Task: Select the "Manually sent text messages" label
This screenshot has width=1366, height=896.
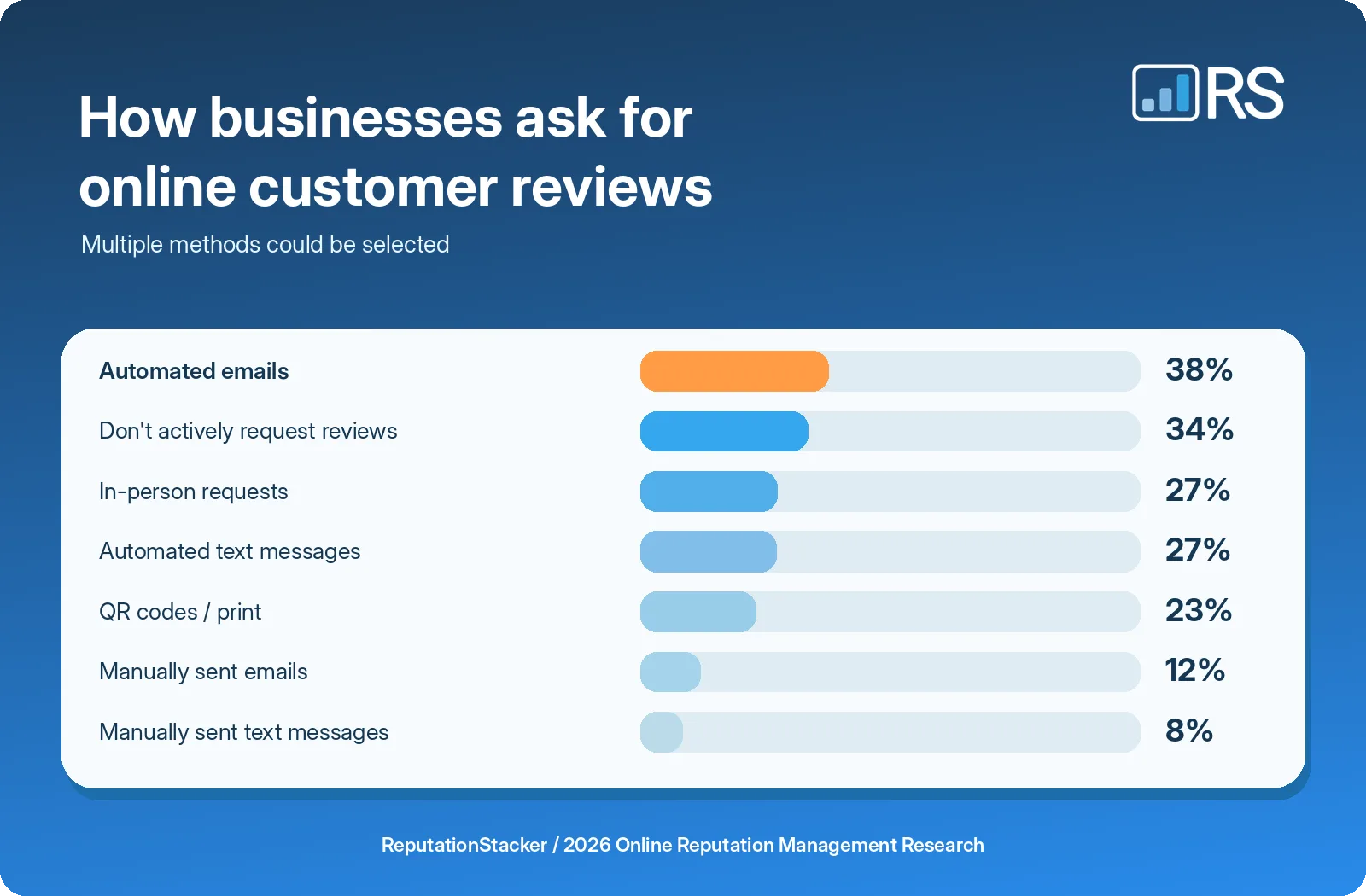Action: (244, 732)
